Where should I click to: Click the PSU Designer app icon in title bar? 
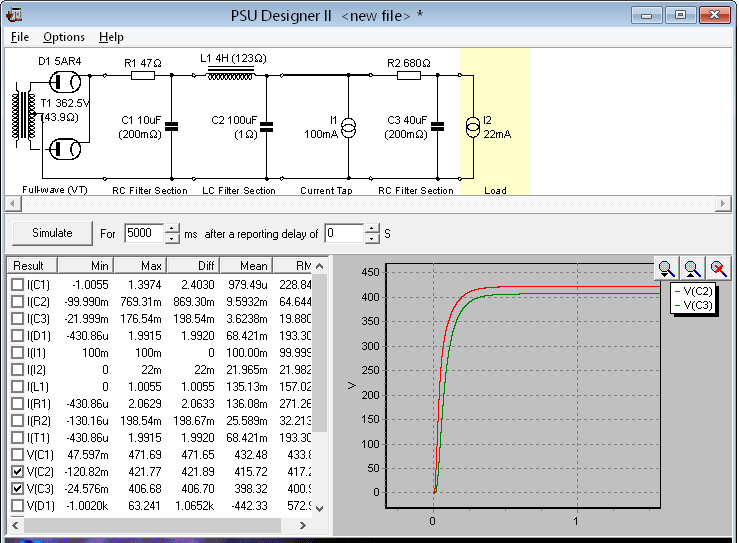pos(14,15)
